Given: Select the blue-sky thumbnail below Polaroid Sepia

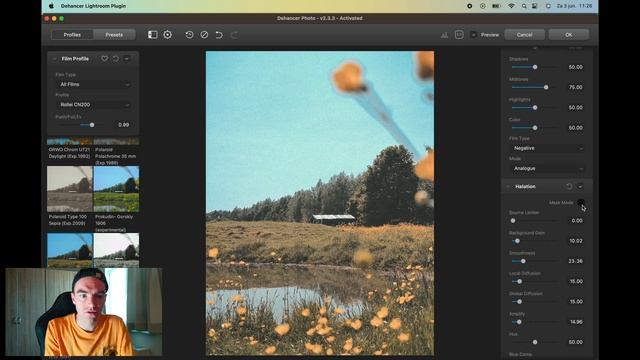Looking at the screenshot, I should tap(70, 250).
